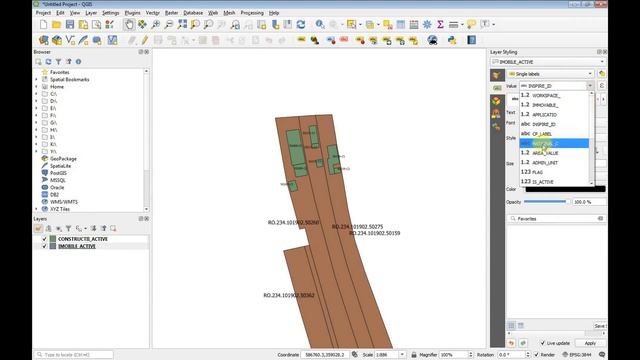Open the Project menu

click(43, 13)
